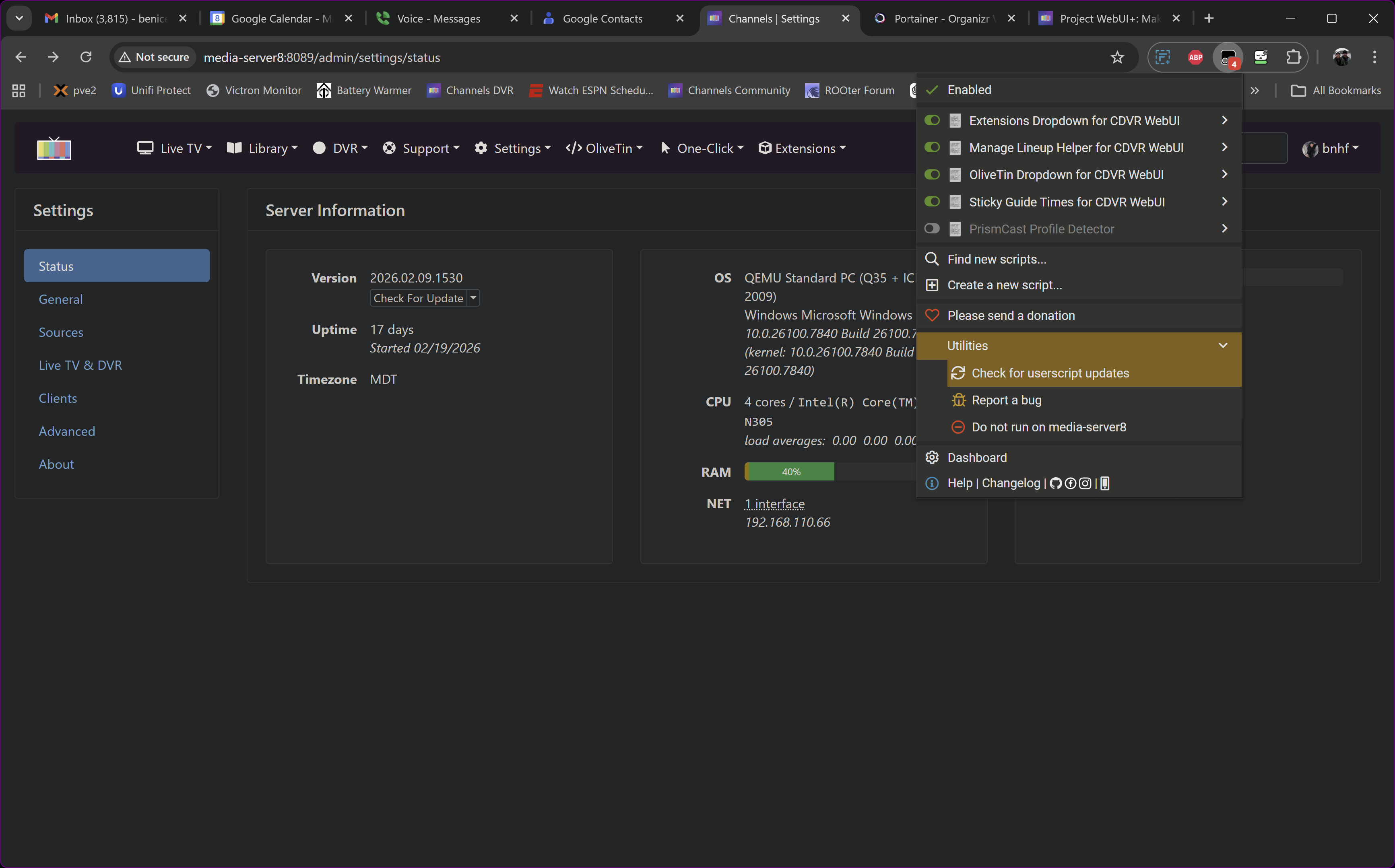This screenshot has width=1395, height=868.
Task: Click the Tampermonkey extension icon
Action: 1228,58
